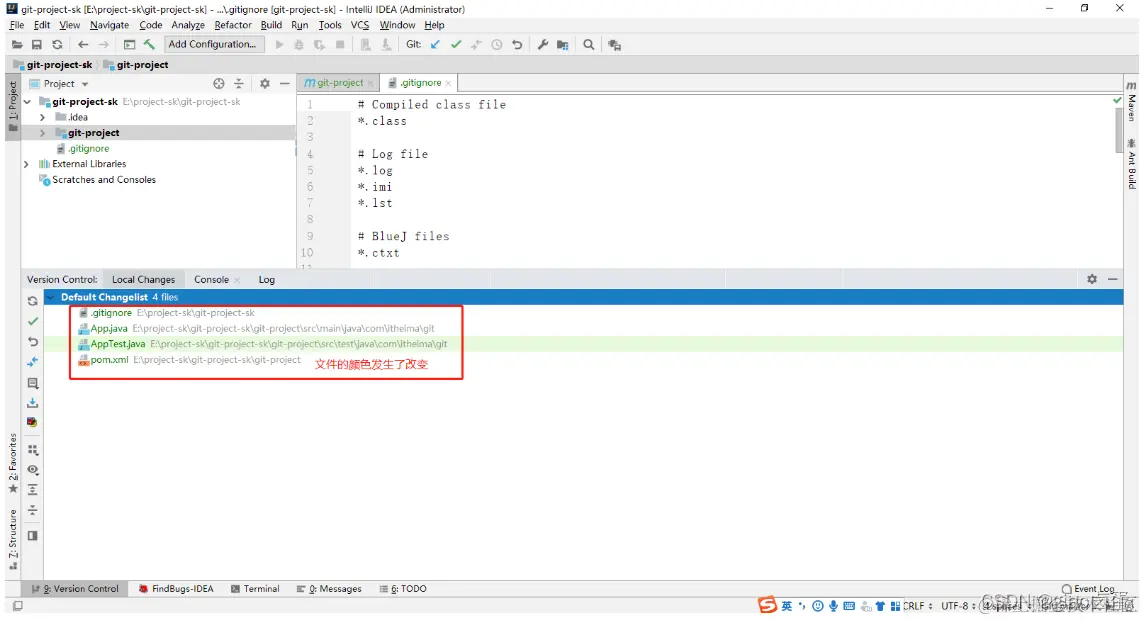Switch to the Log tab
This screenshot has height=621, width=1144.
(266, 279)
